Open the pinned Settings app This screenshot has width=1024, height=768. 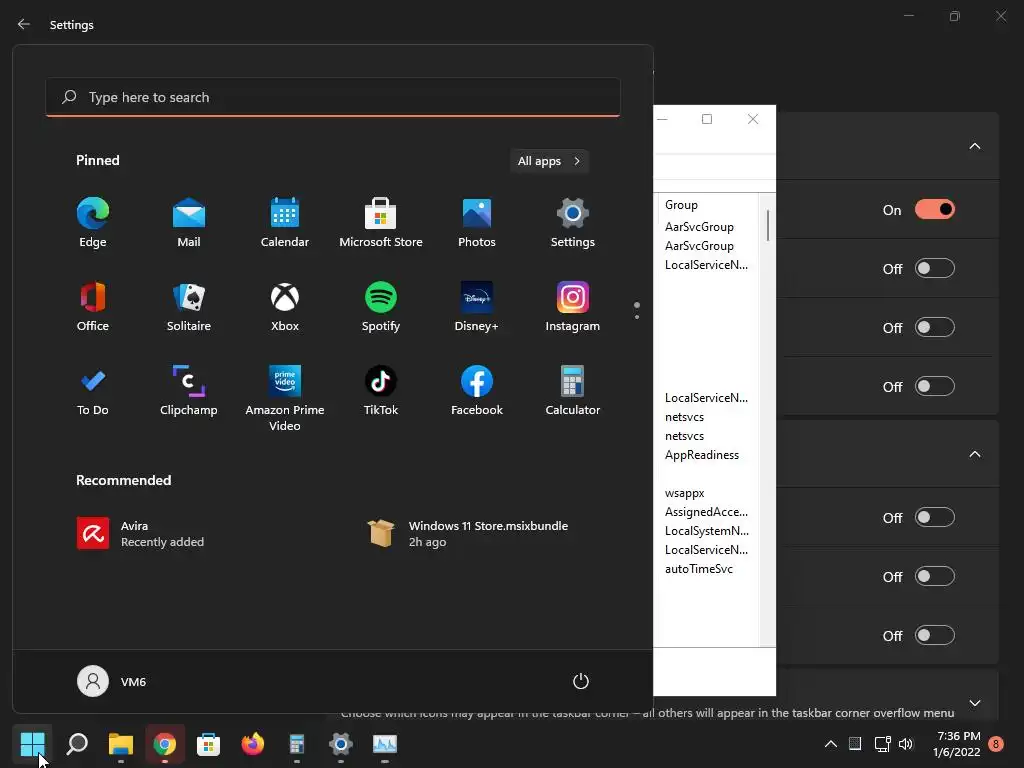[x=573, y=222]
